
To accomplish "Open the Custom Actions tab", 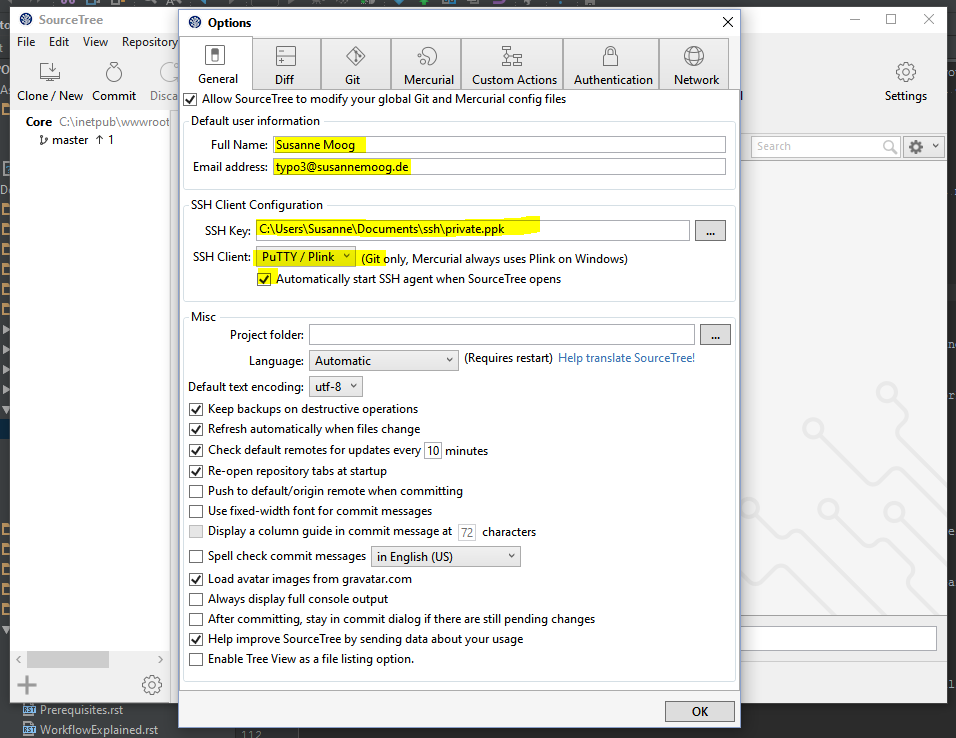I will [512, 64].
